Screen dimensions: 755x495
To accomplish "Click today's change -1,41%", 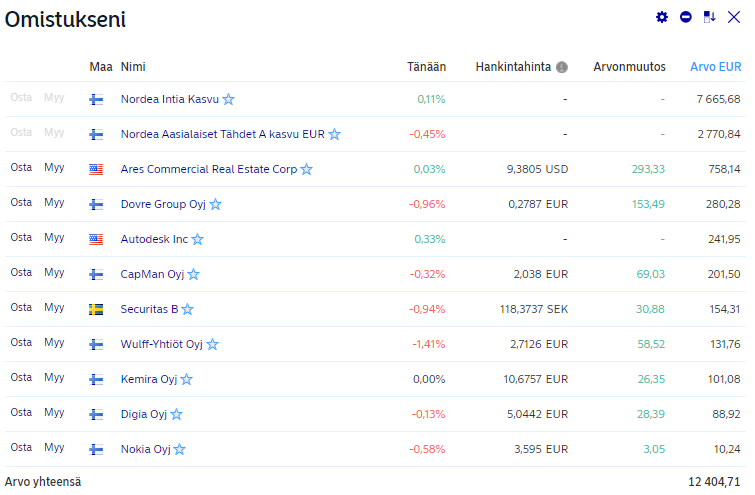I will pyautogui.click(x=429, y=344).
